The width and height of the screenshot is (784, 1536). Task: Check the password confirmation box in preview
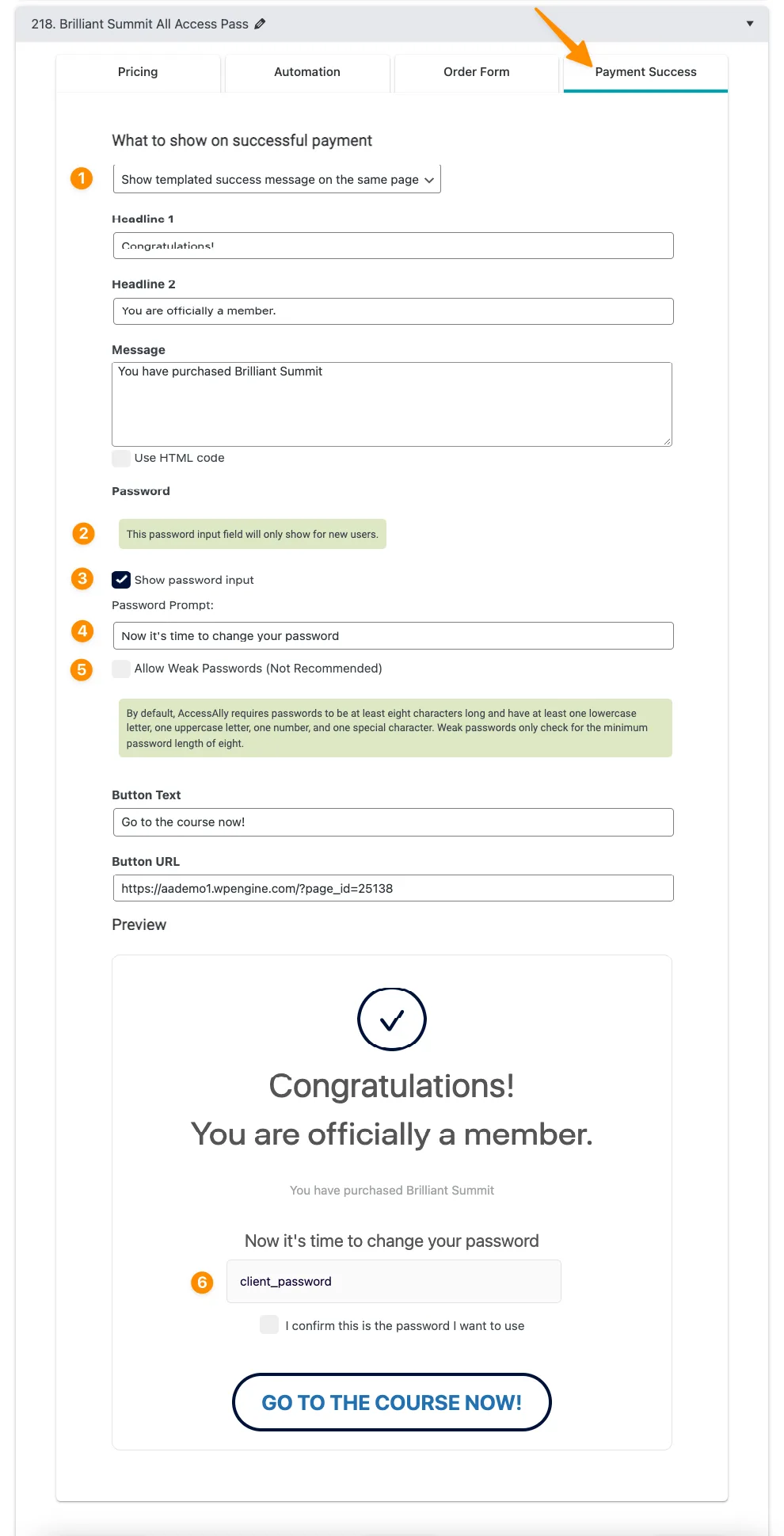269,1324
